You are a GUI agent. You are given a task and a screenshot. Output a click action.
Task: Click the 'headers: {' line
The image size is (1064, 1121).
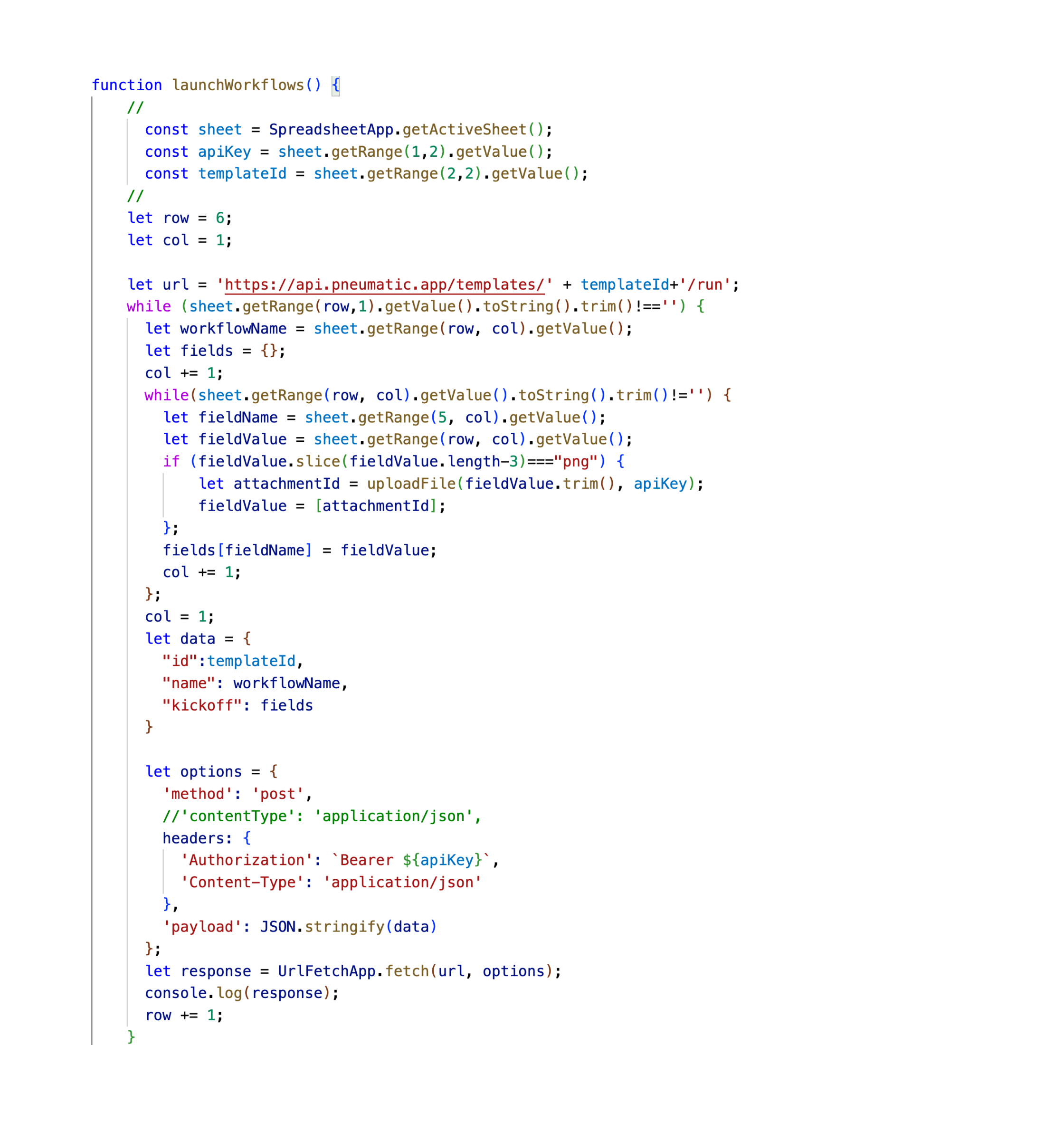pos(207,838)
